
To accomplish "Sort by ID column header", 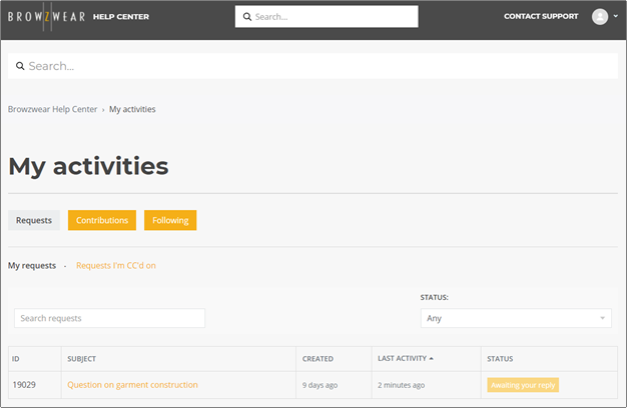I will (16, 359).
